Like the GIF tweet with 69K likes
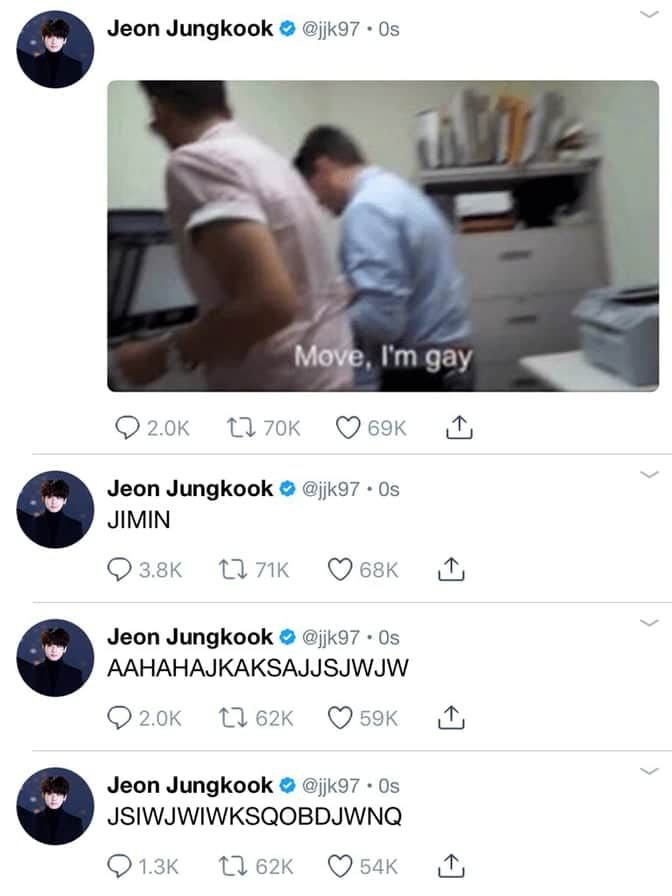The height and width of the screenshot is (896, 672). [347, 428]
